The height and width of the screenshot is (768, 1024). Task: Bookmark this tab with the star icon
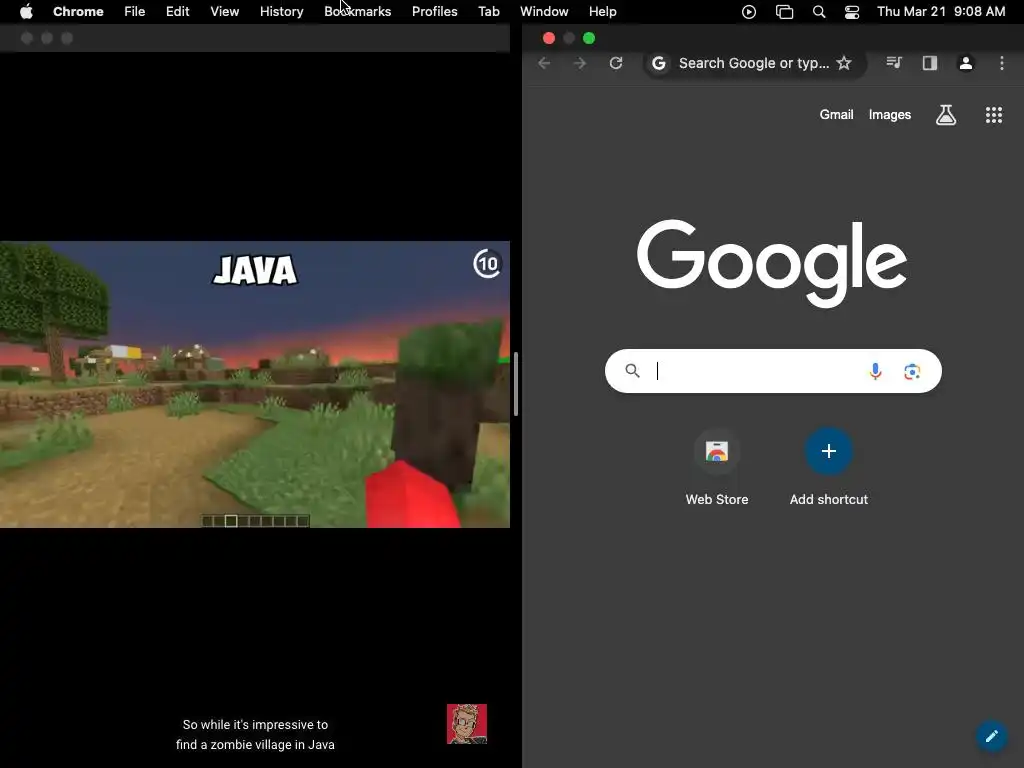pos(844,63)
